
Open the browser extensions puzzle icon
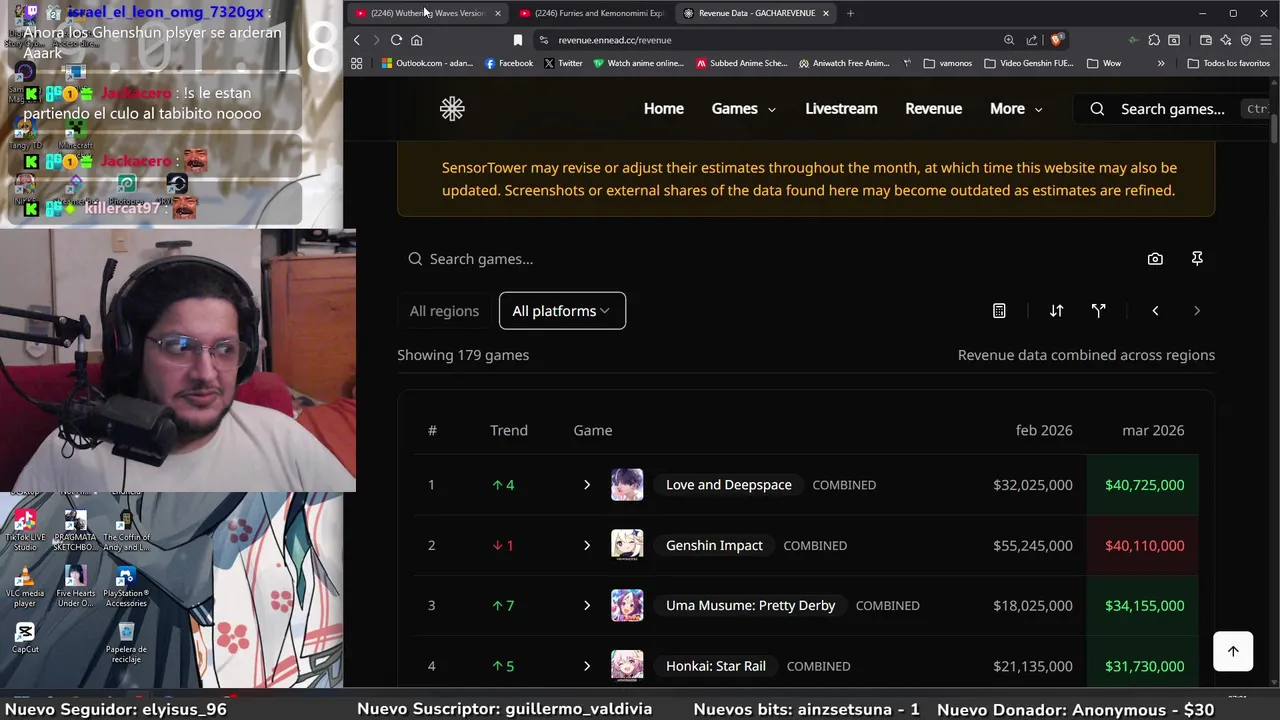tap(1154, 40)
